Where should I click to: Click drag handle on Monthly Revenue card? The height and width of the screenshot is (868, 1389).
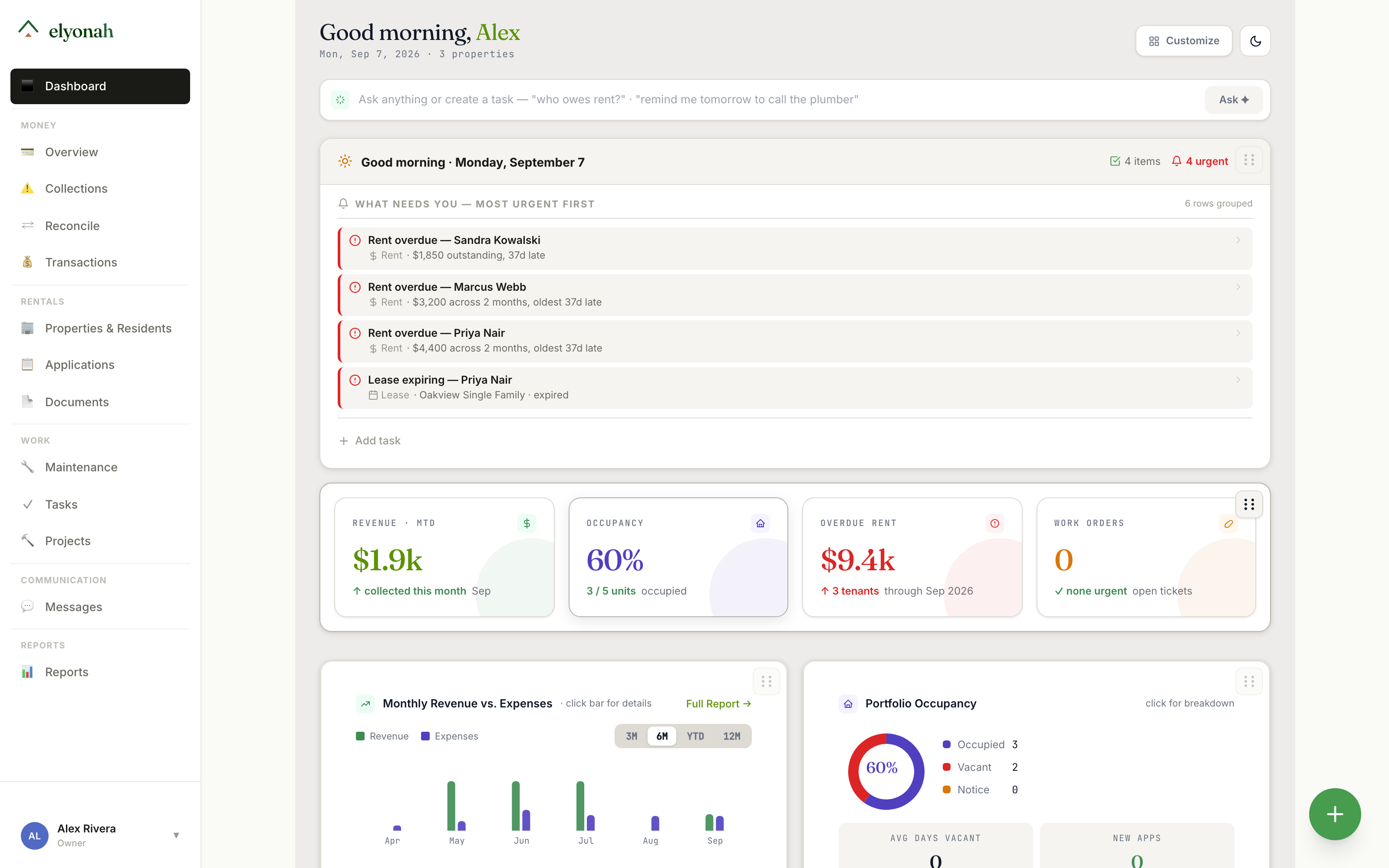pyautogui.click(x=766, y=681)
